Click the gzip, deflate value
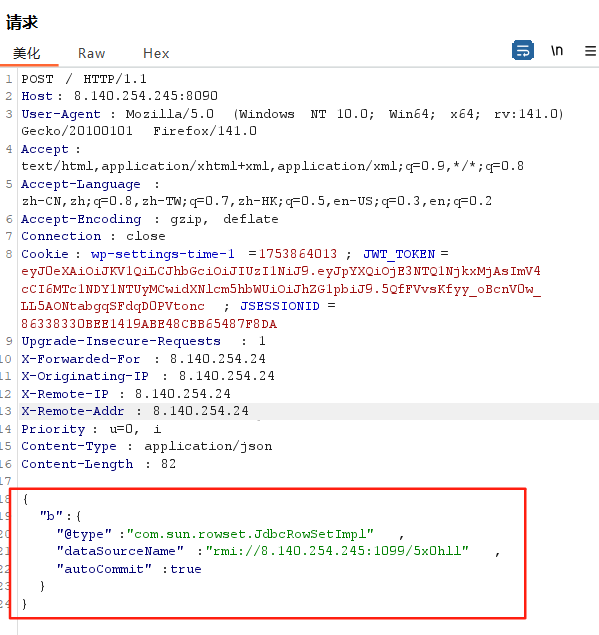This screenshot has height=635, width=599. tap(224, 219)
